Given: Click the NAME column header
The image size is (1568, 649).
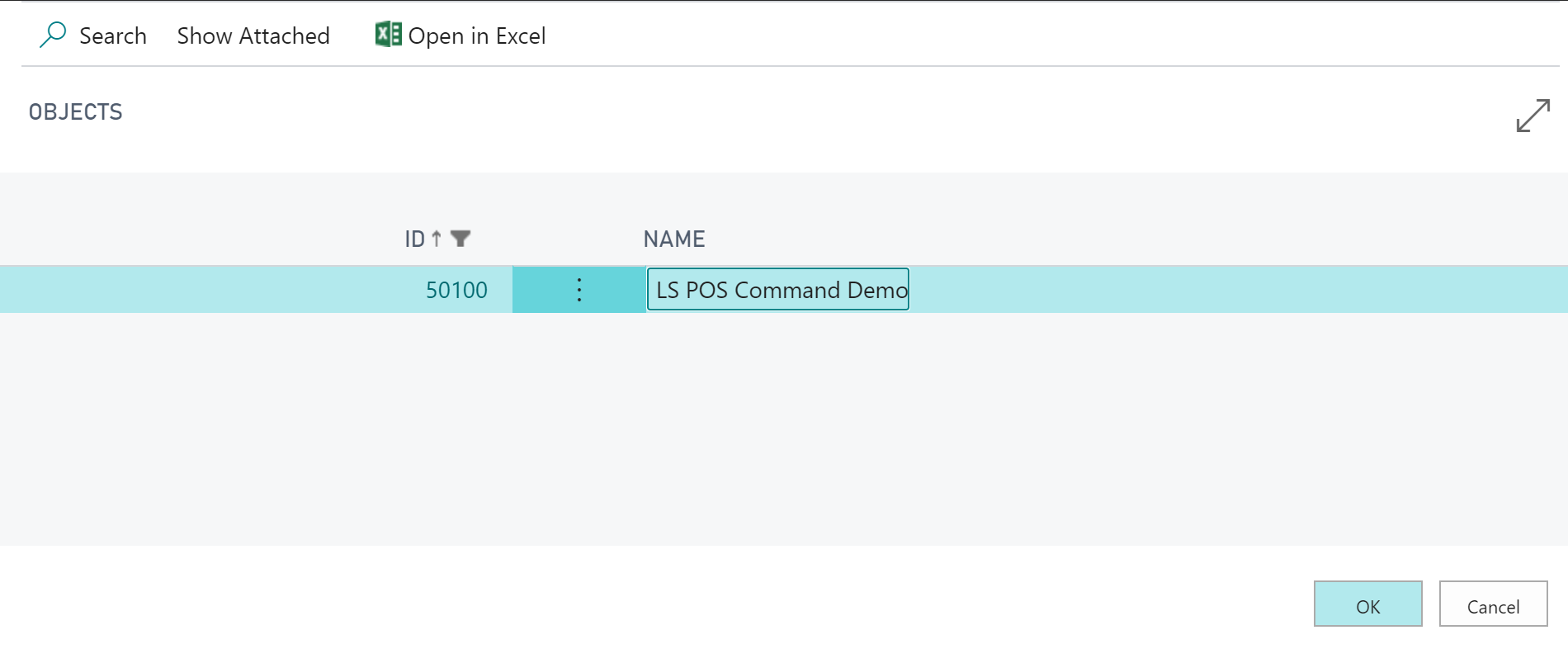Looking at the screenshot, I should tap(674, 239).
